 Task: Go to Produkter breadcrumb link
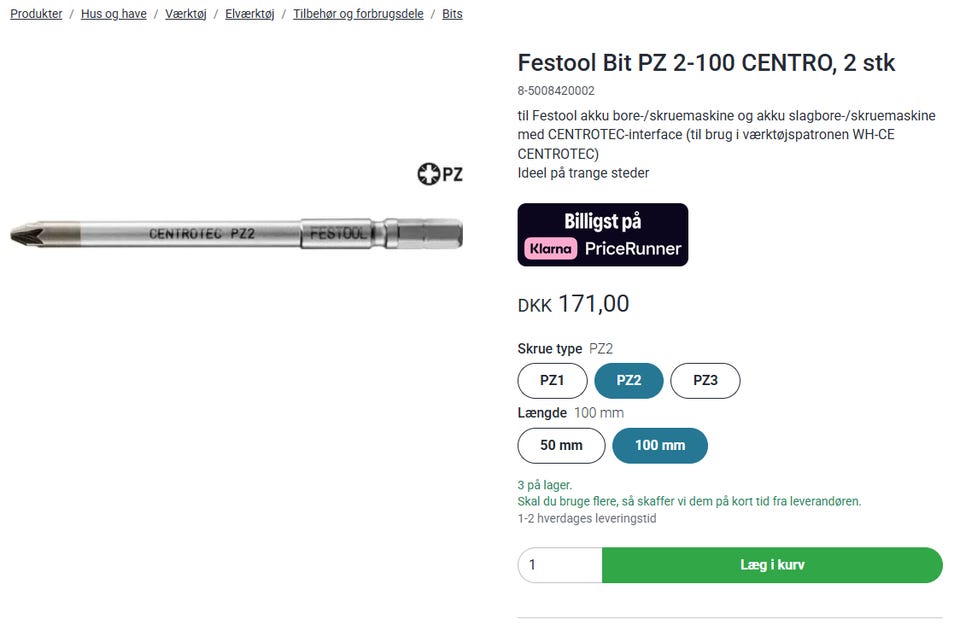pos(36,14)
